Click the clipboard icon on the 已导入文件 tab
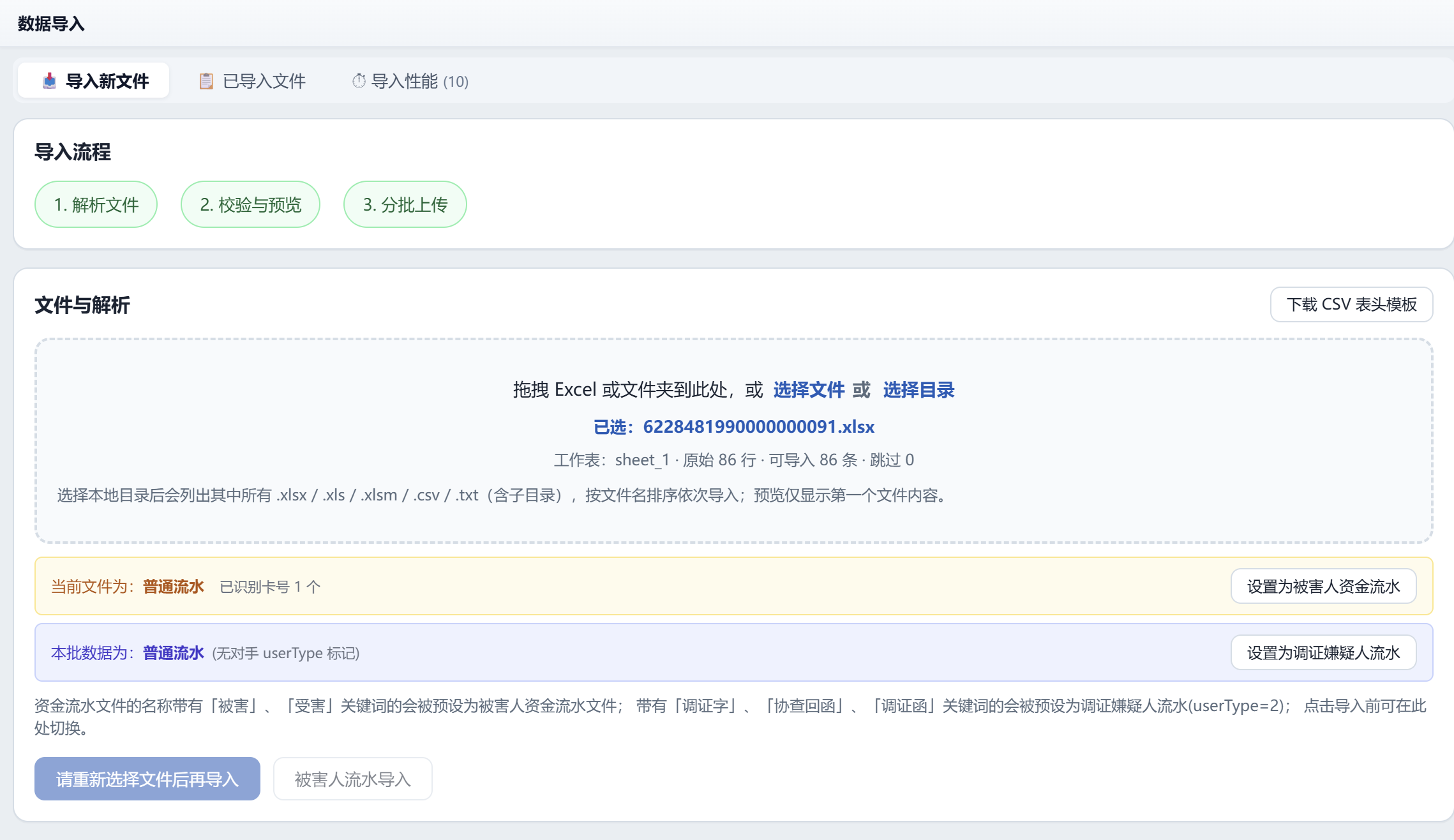Viewport: 1454px width, 840px height. pyautogui.click(x=206, y=81)
